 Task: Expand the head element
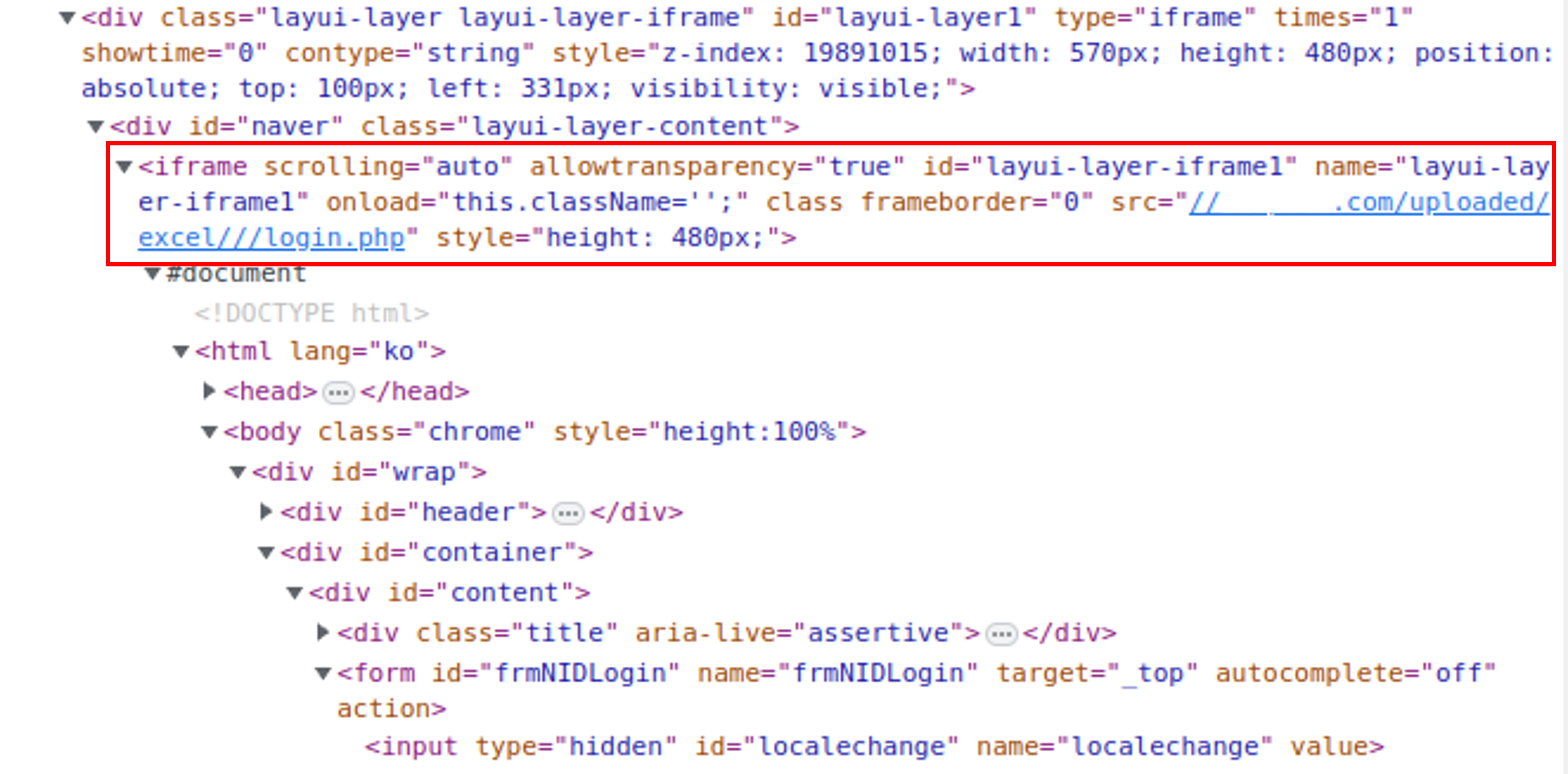coord(209,391)
